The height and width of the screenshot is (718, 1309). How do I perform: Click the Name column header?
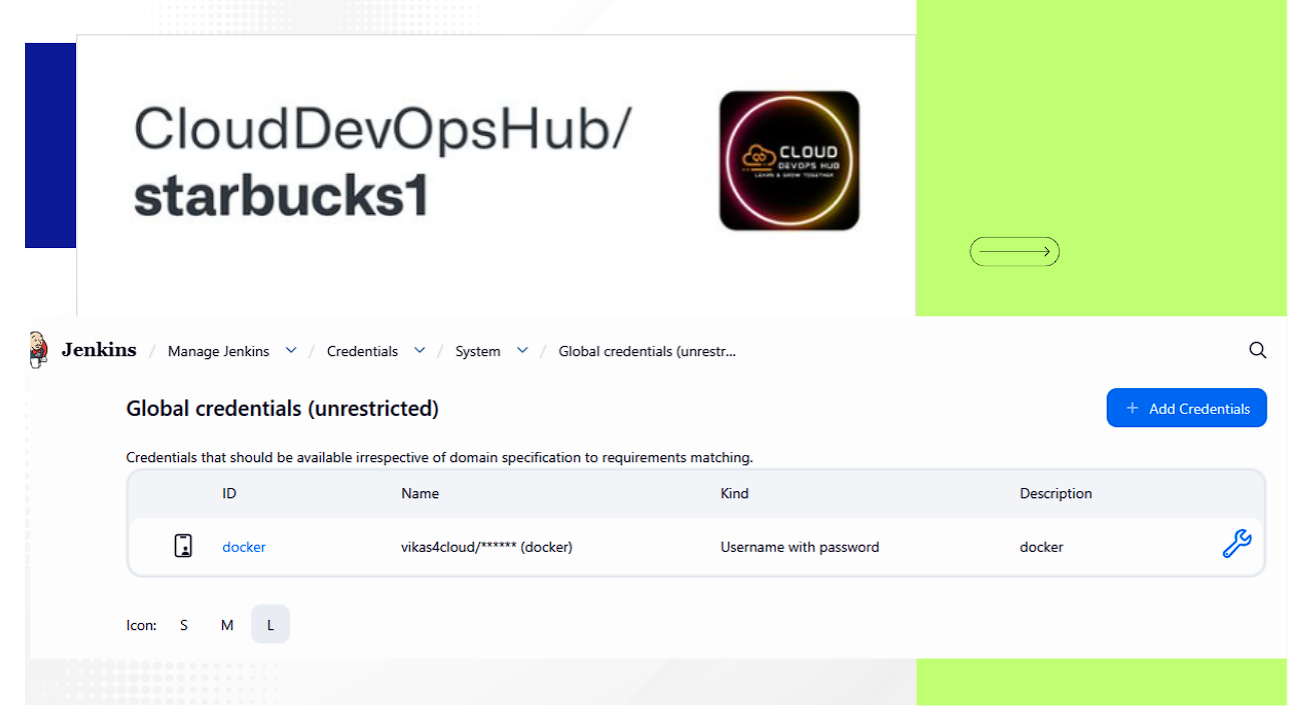coord(420,493)
